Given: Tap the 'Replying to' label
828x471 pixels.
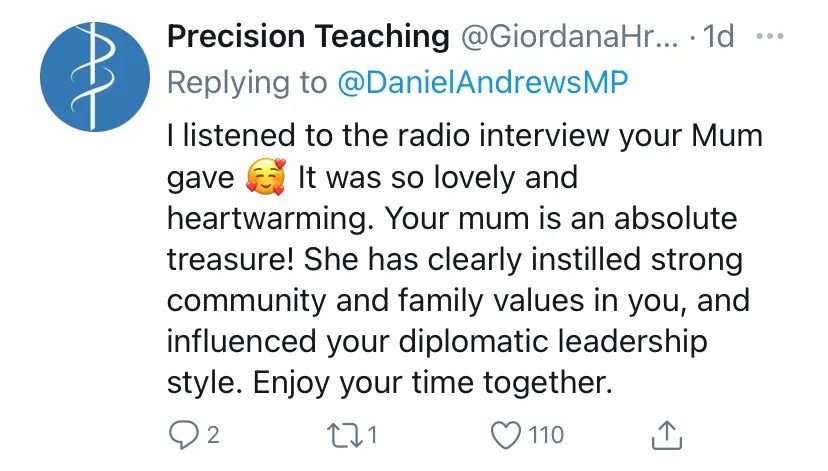Looking at the screenshot, I should point(247,83).
